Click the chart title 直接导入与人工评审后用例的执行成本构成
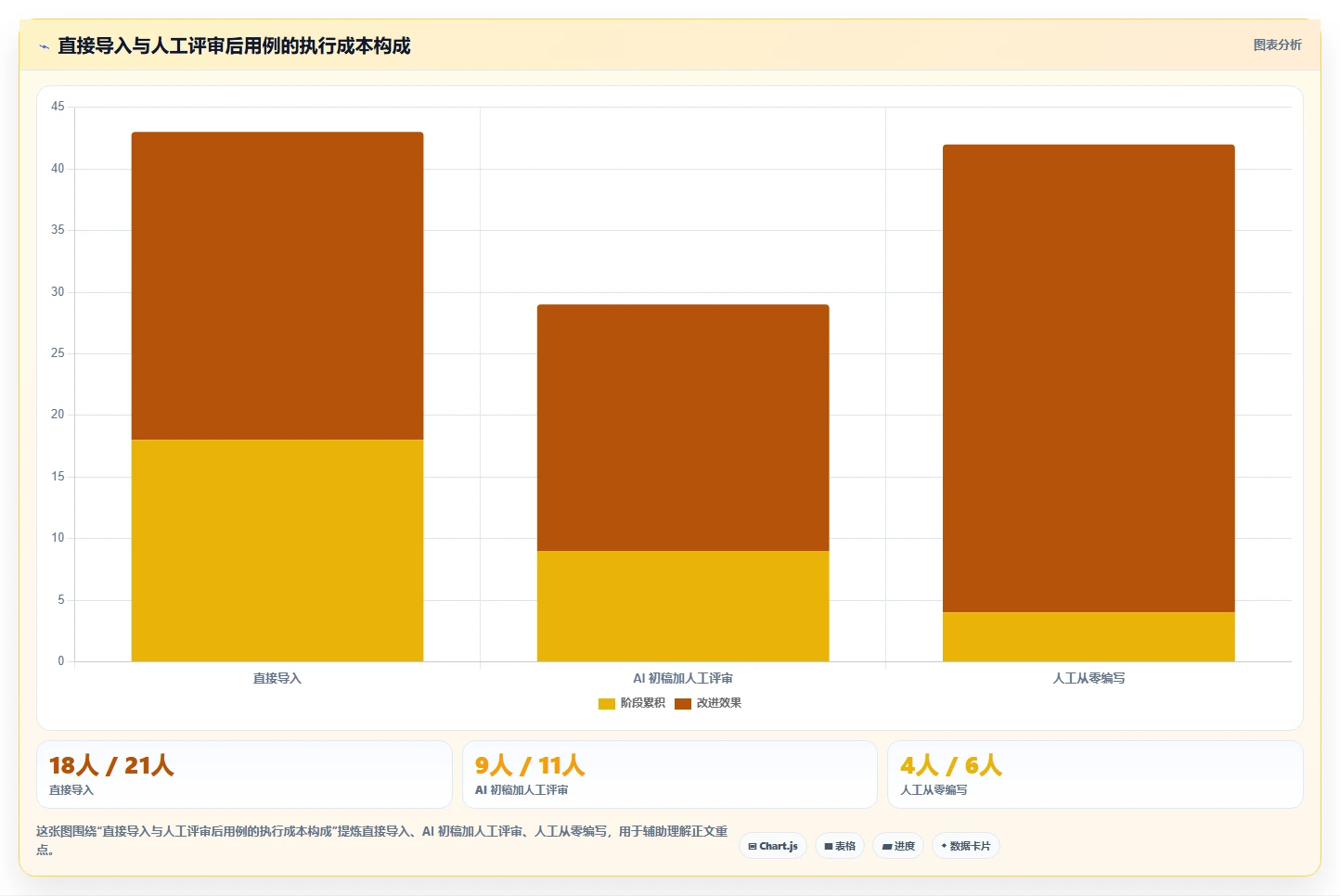 click(x=234, y=45)
